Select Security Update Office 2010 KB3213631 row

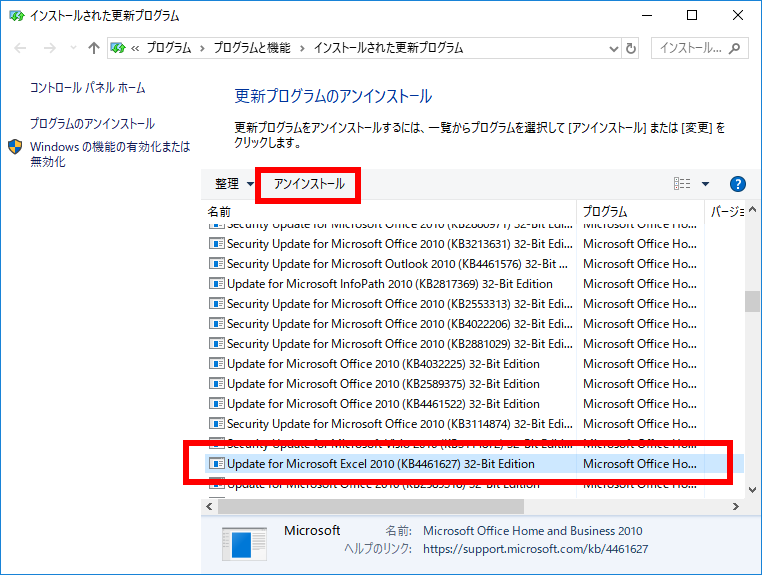point(474,244)
